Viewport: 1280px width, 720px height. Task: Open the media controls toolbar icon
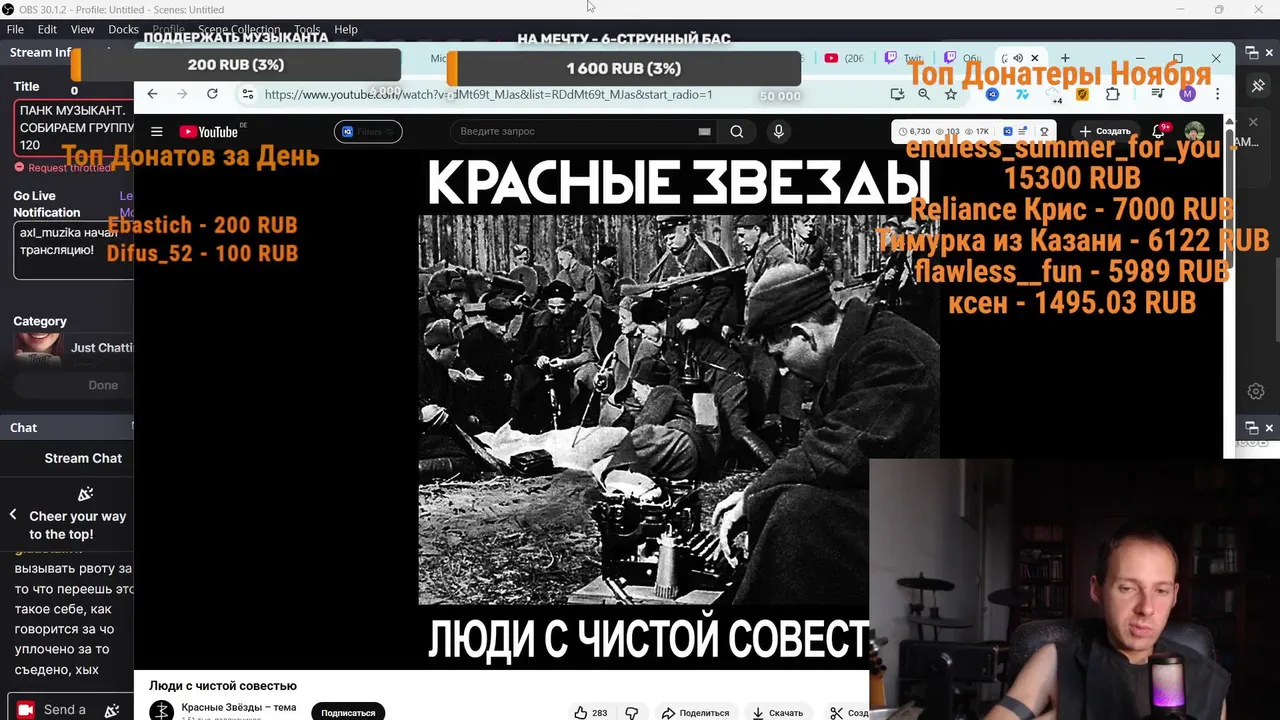click(1157, 94)
